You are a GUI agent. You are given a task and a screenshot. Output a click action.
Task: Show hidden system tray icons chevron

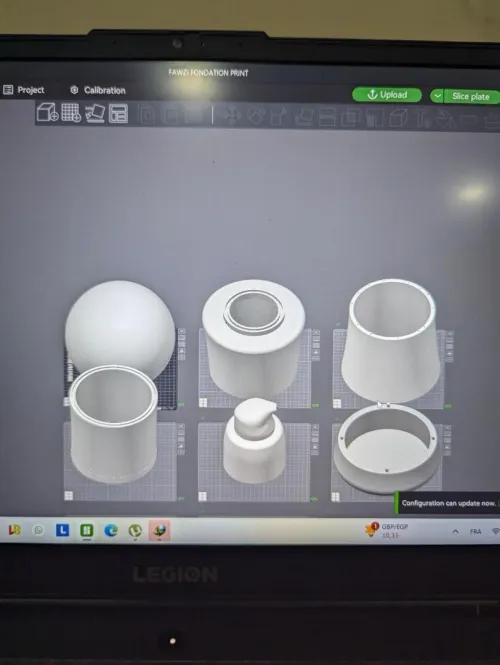[x=455, y=531]
